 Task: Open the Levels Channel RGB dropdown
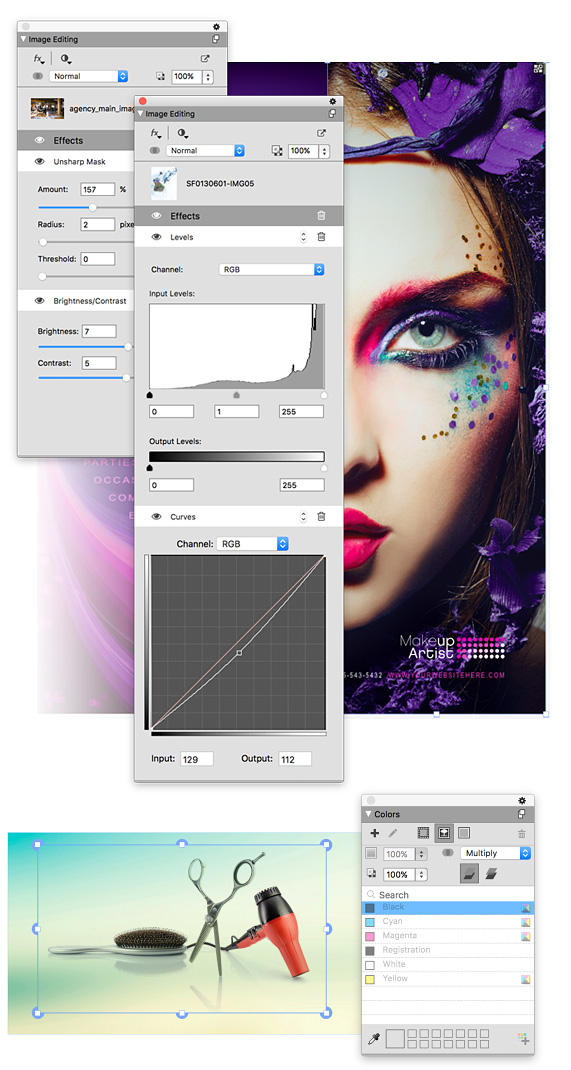click(x=271, y=270)
